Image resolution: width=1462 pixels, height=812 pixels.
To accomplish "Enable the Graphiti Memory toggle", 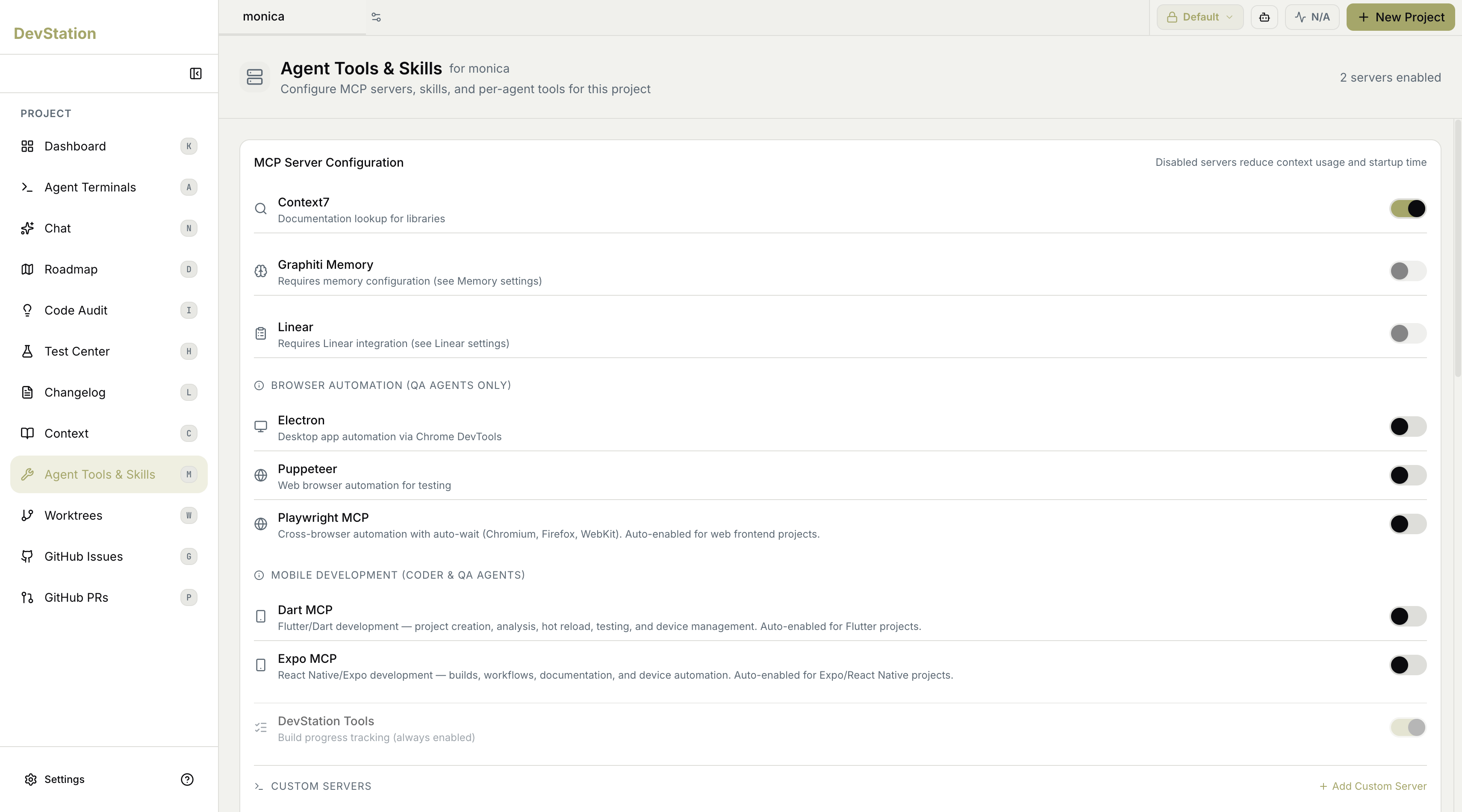I will click(1408, 271).
